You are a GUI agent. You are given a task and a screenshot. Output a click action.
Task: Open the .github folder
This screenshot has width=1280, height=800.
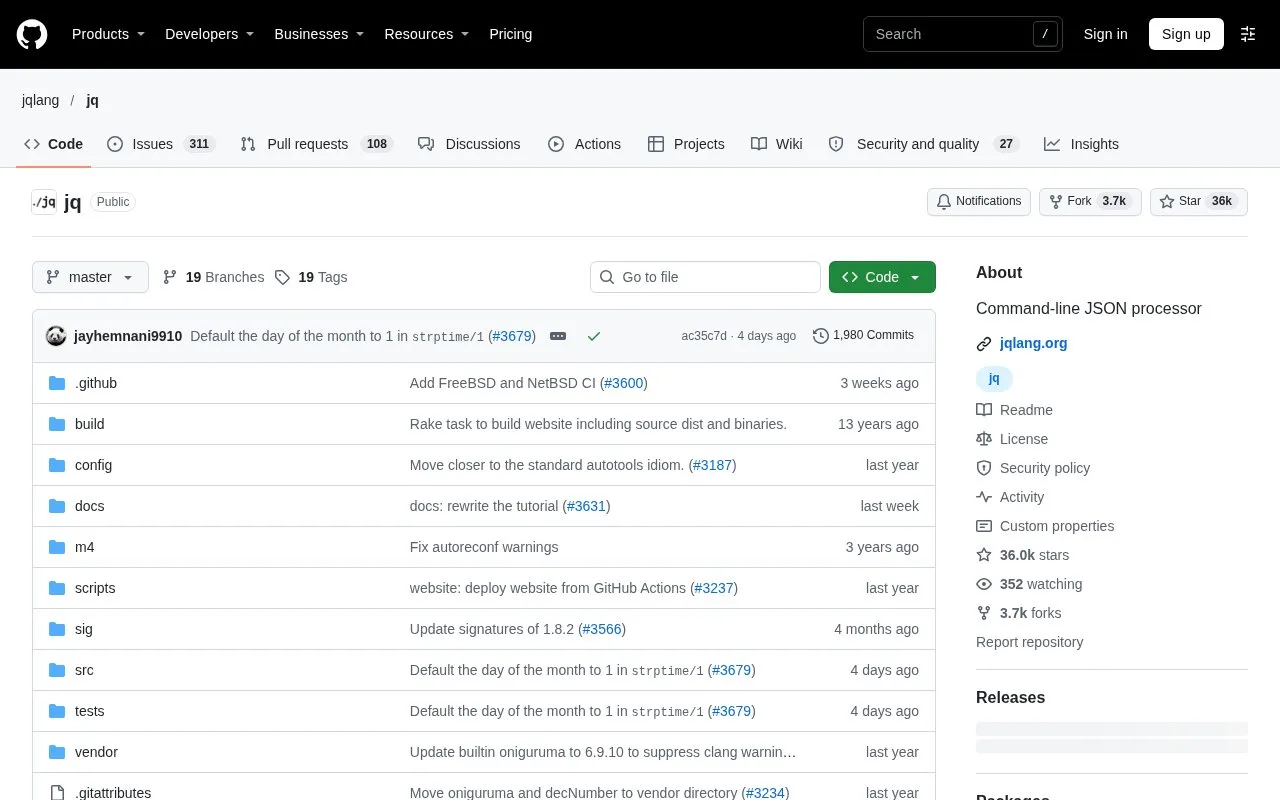coord(96,383)
